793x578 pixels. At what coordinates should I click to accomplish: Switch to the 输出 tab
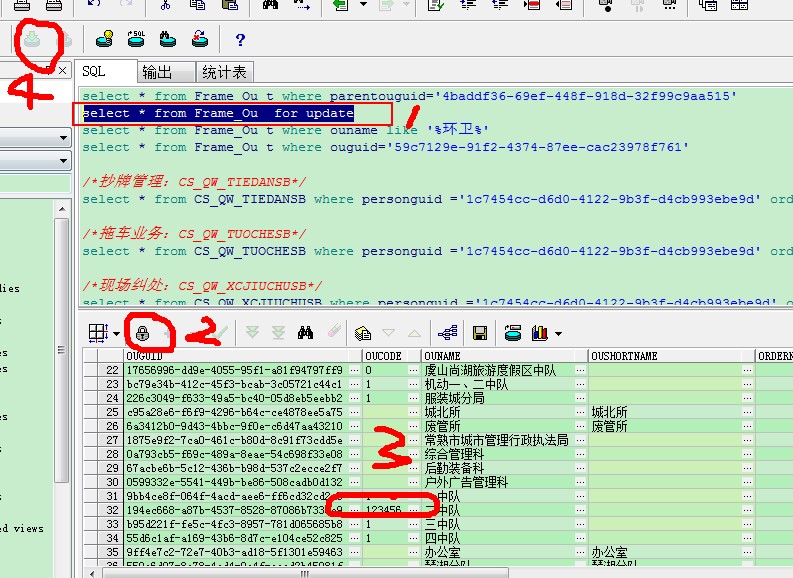coord(156,72)
